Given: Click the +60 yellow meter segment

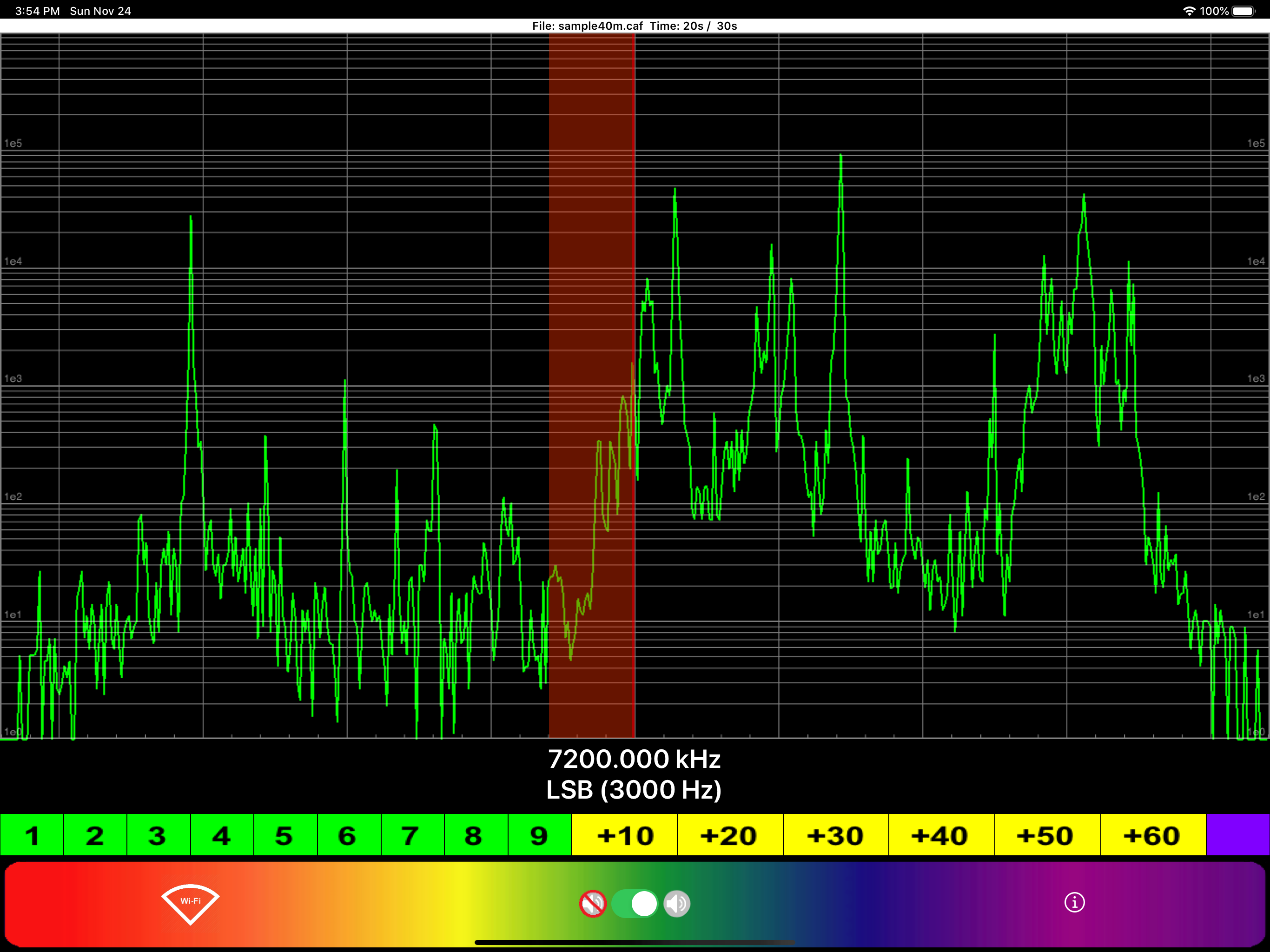Looking at the screenshot, I should (x=1153, y=835).
